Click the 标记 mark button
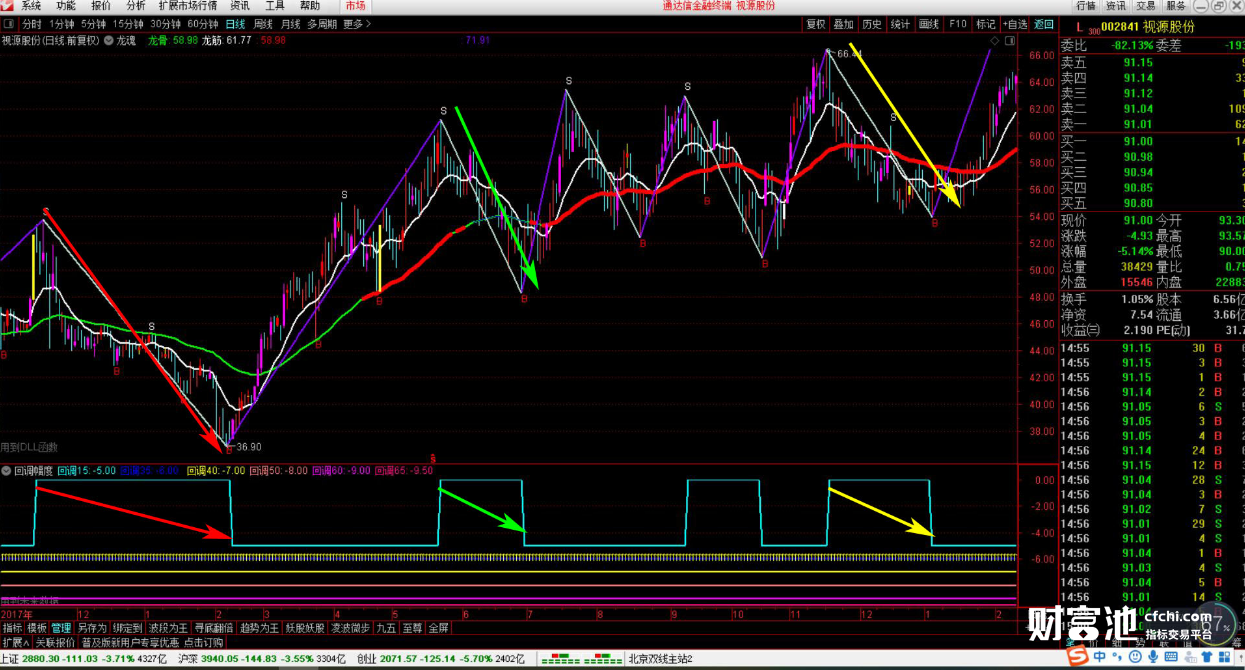This screenshot has height=670, width=1245. tap(986, 24)
